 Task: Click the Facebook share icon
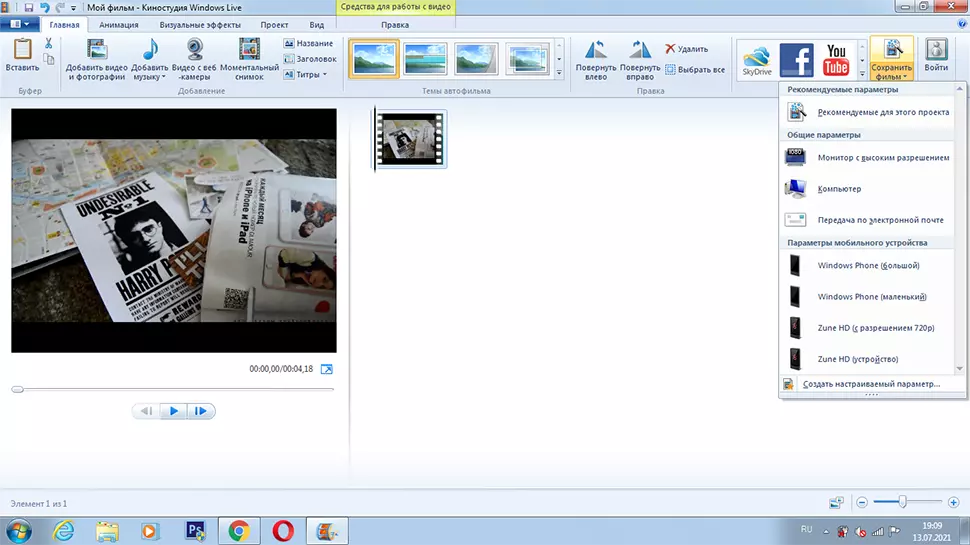coord(796,61)
